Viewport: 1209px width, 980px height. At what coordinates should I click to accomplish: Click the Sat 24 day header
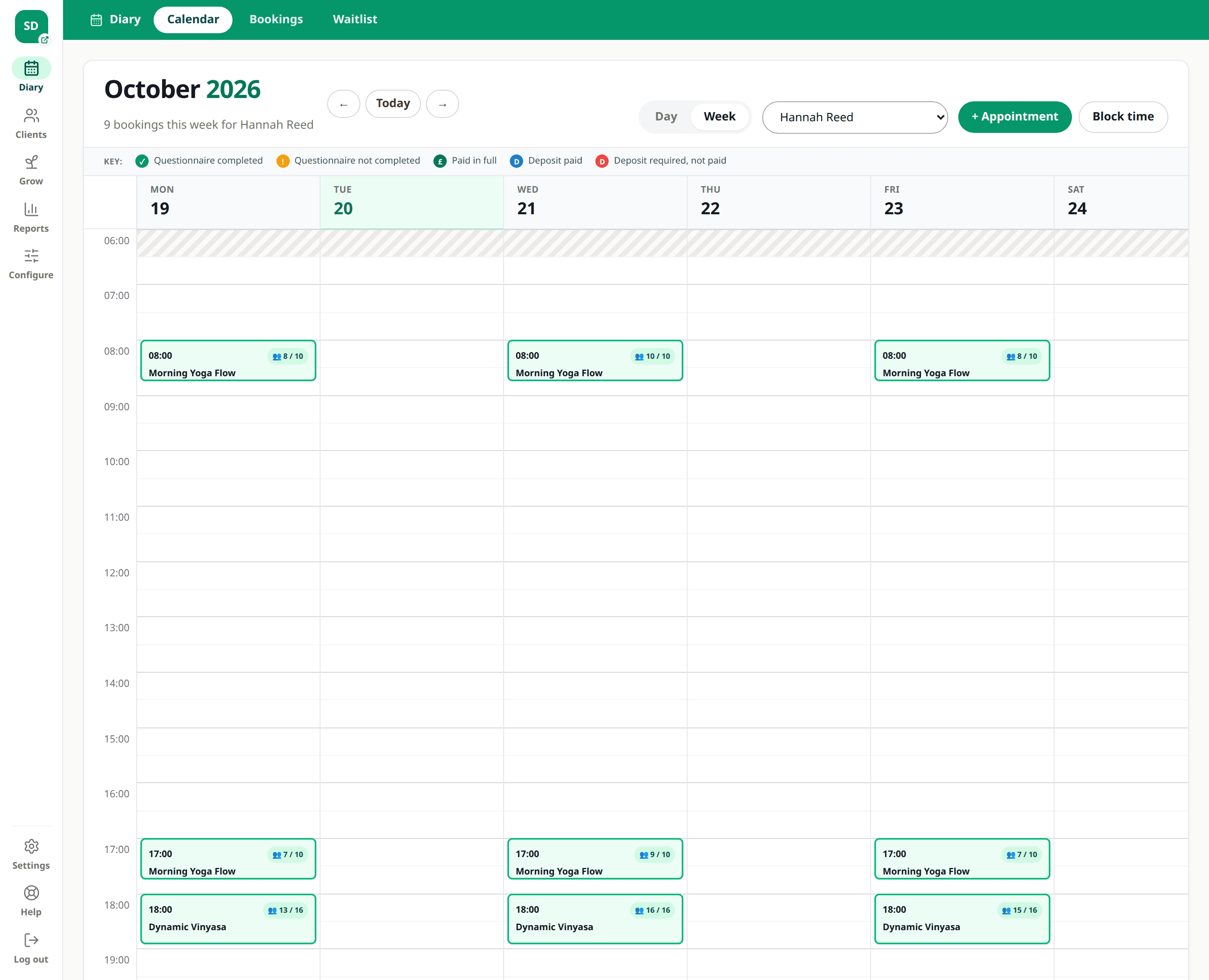(1121, 202)
